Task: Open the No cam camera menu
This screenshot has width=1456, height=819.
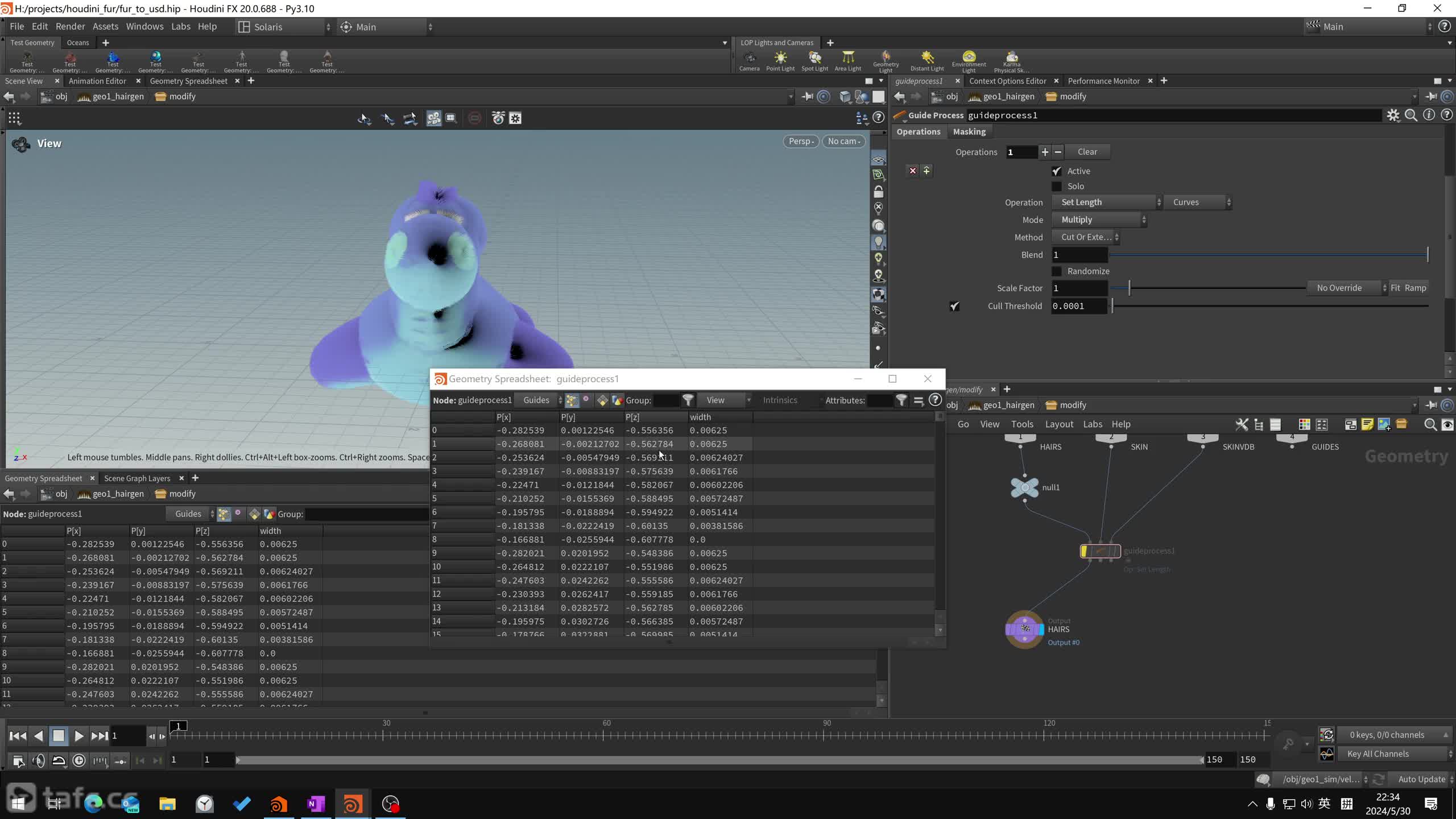Action: tap(844, 141)
